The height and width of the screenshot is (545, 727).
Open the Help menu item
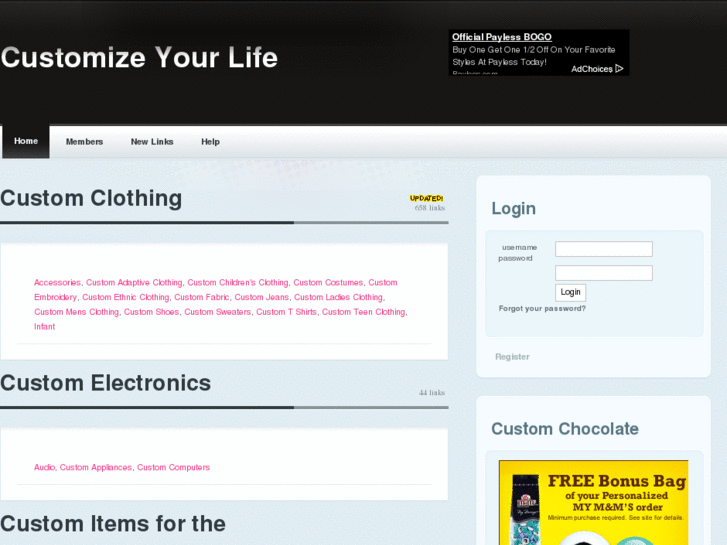[x=210, y=141]
